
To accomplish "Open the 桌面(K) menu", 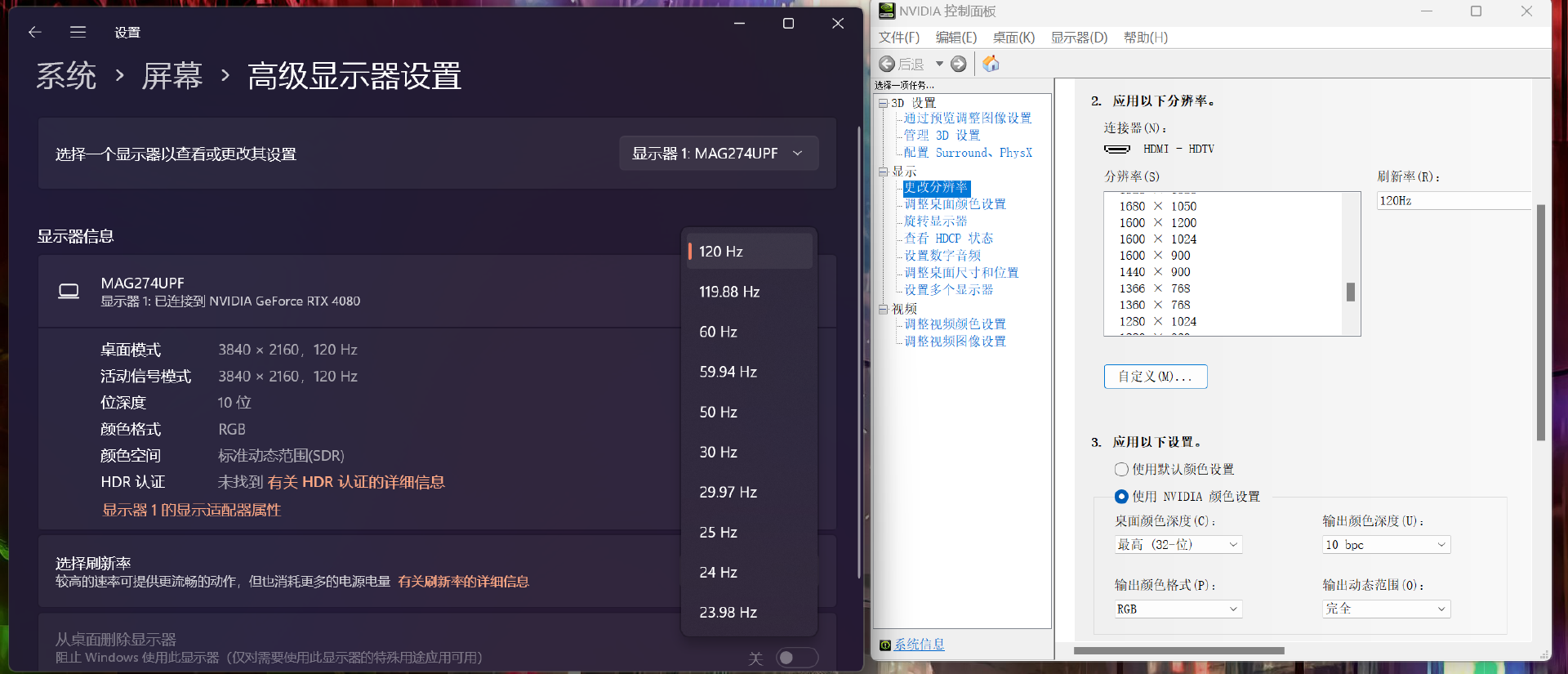I will 1013,38.
